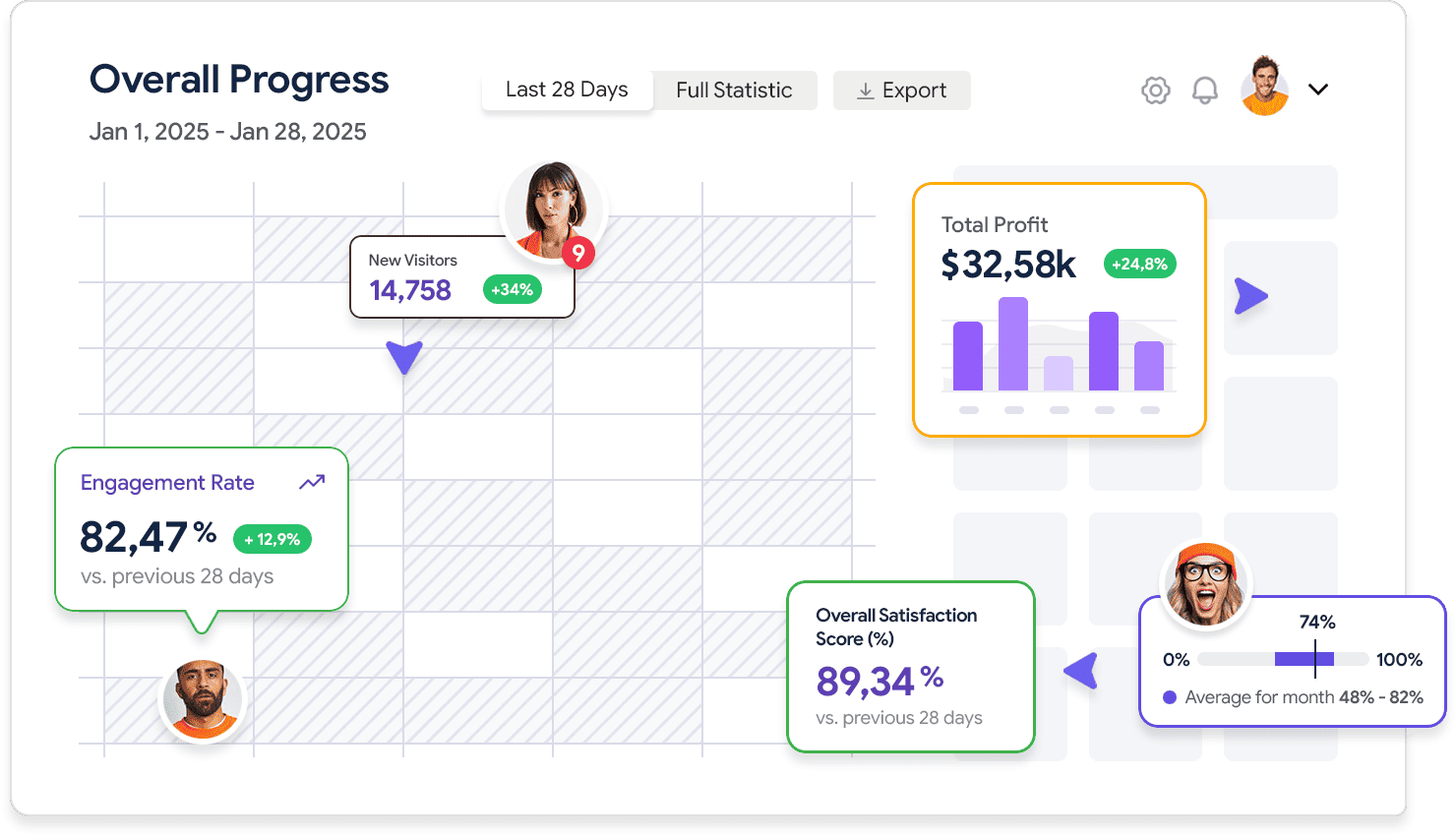Click the woman's avatar above New Visitors
1456x836 pixels.
pos(553,209)
